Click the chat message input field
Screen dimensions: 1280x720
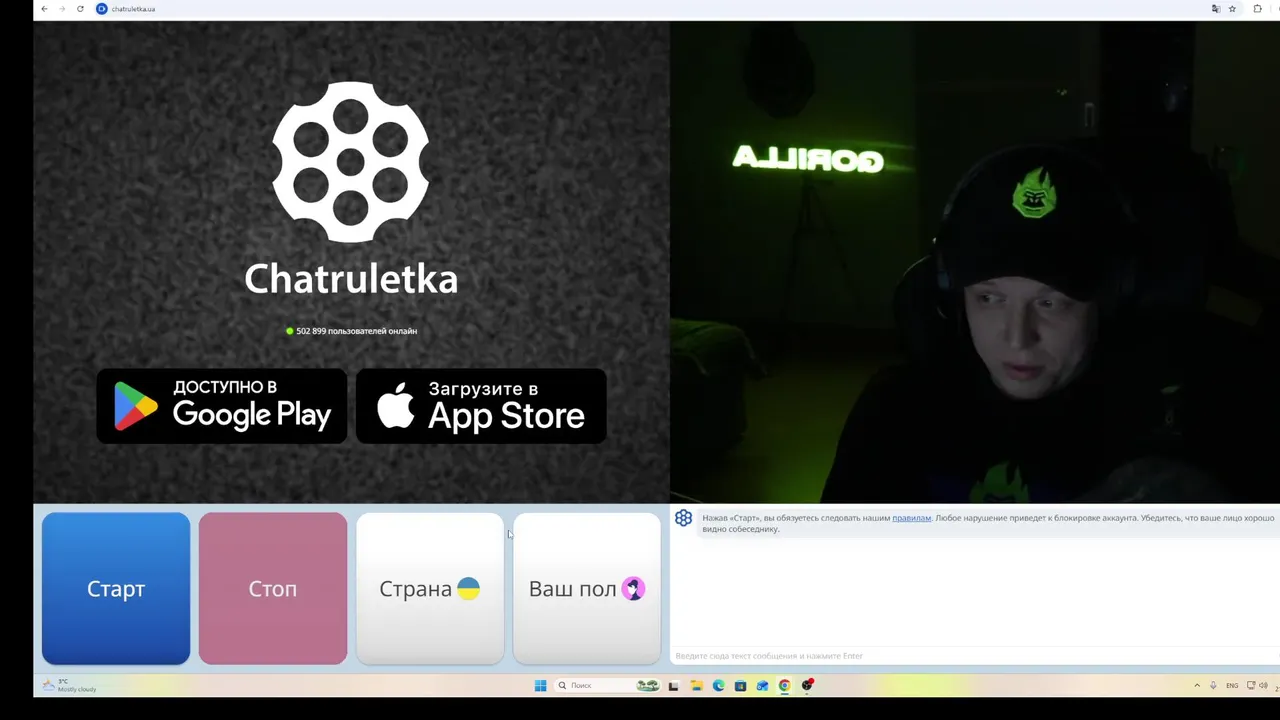tap(975, 656)
